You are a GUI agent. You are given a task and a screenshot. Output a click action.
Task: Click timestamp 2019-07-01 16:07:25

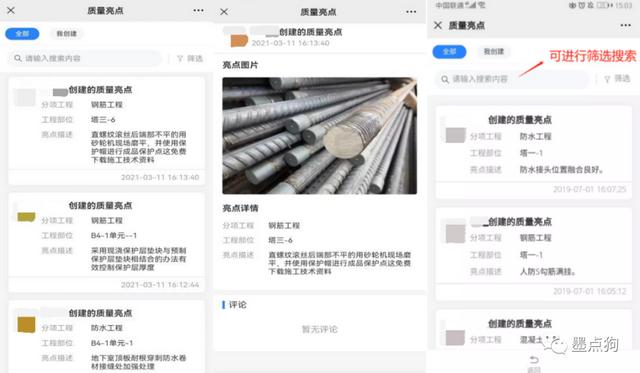(589, 189)
